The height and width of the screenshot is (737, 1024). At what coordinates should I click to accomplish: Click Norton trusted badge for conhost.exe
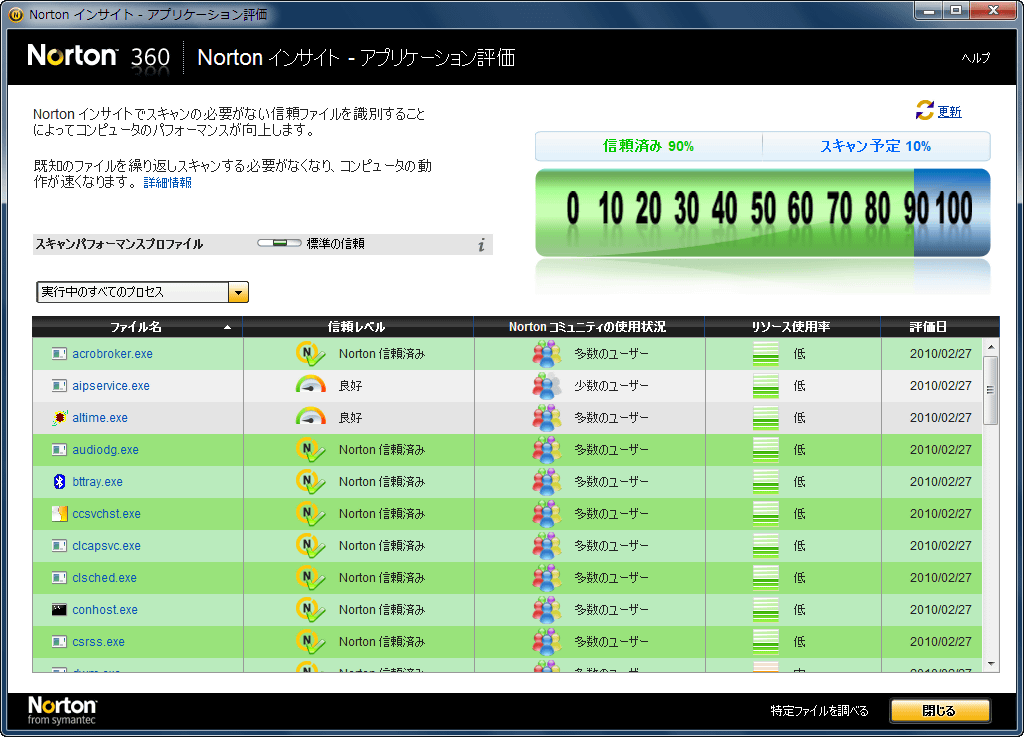tap(310, 610)
